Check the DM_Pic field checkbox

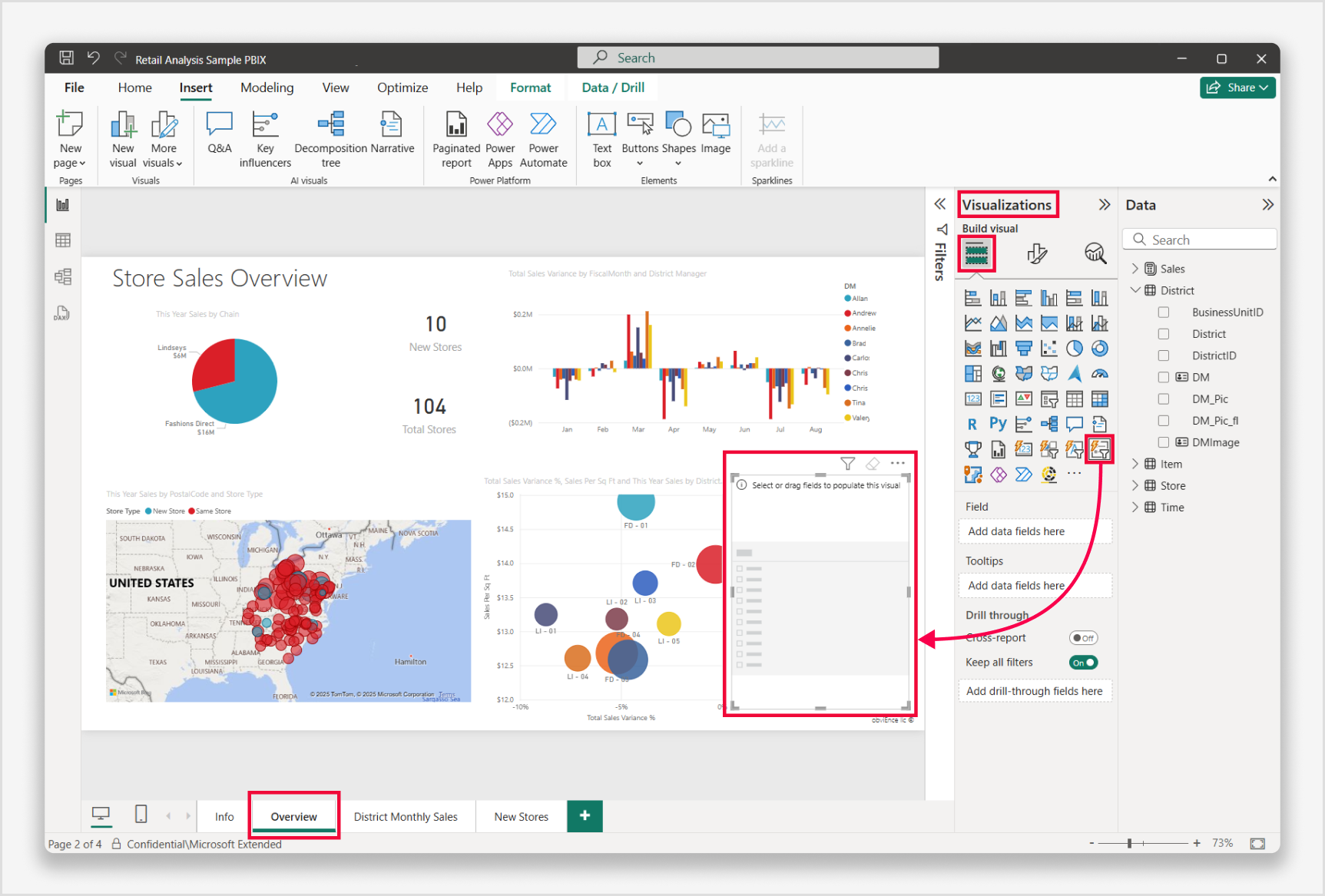(1164, 399)
